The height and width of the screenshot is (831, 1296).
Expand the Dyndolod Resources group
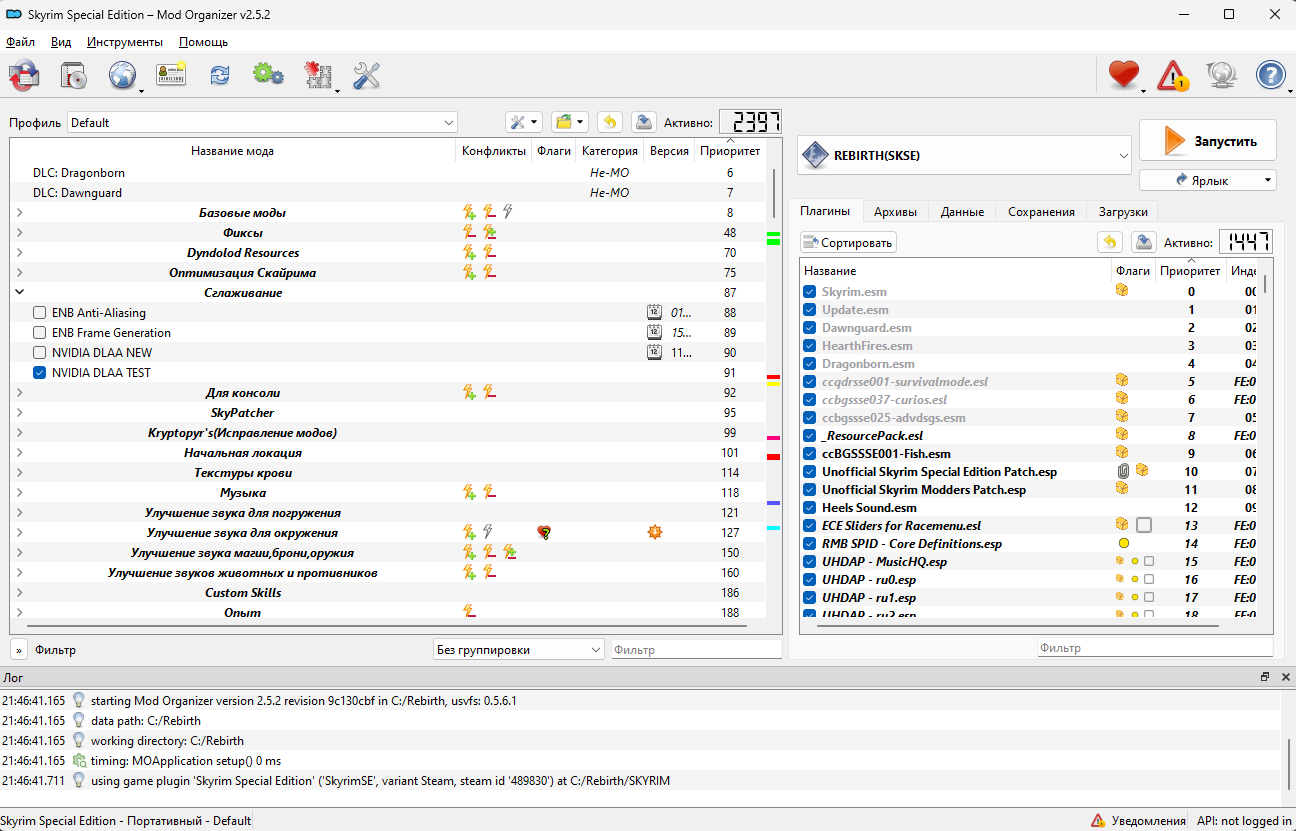[19, 253]
